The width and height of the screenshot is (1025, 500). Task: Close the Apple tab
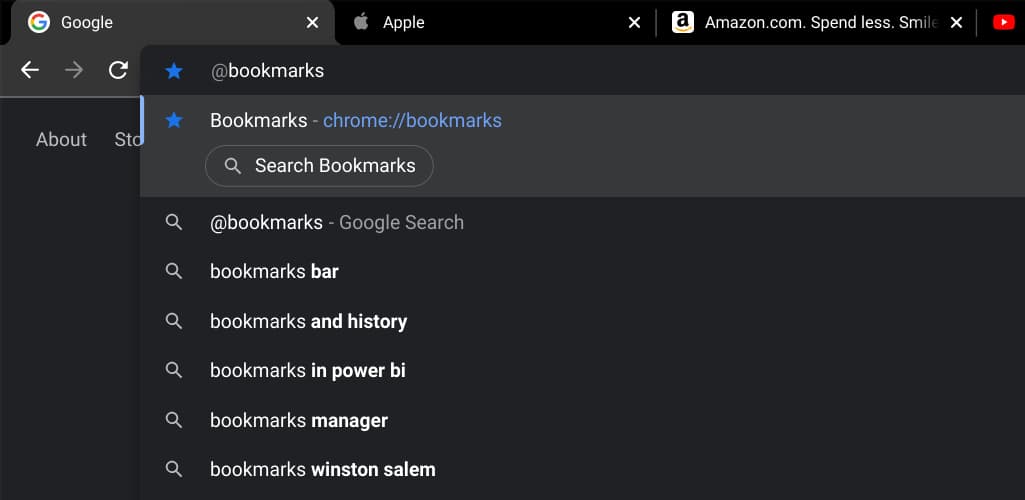[634, 22]
